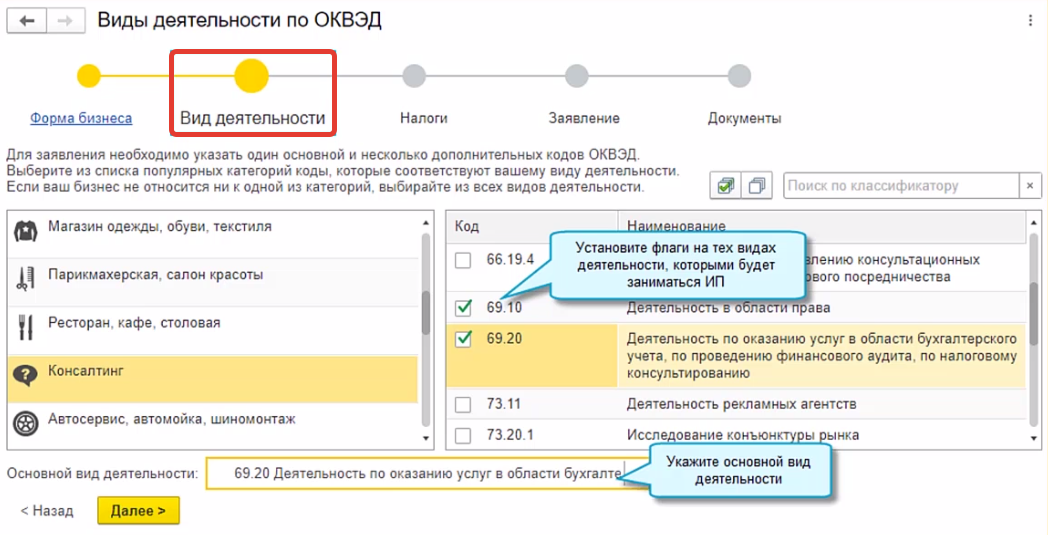Click the Код column header
The width and height of the screenshot is (1048, 535).
[532, 227]
